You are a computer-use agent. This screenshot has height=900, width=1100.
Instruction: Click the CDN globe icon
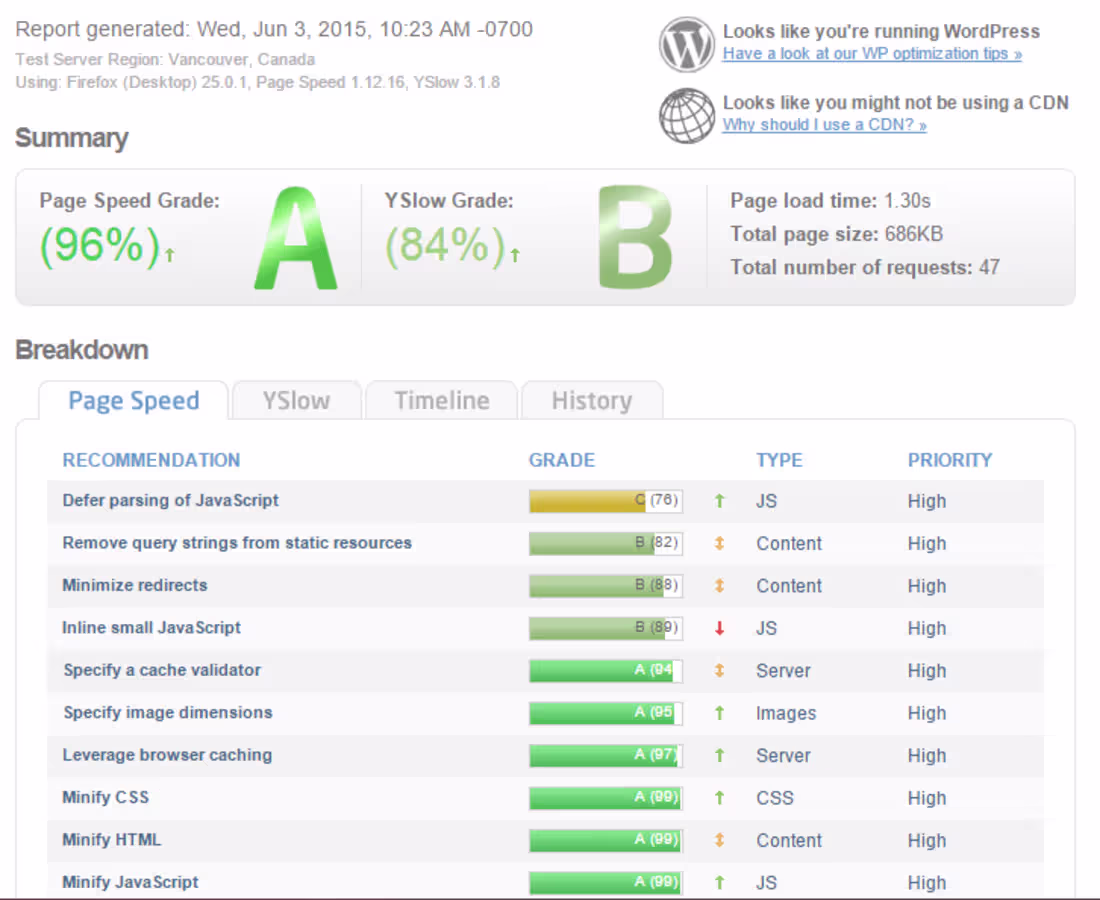pos(687,116)
